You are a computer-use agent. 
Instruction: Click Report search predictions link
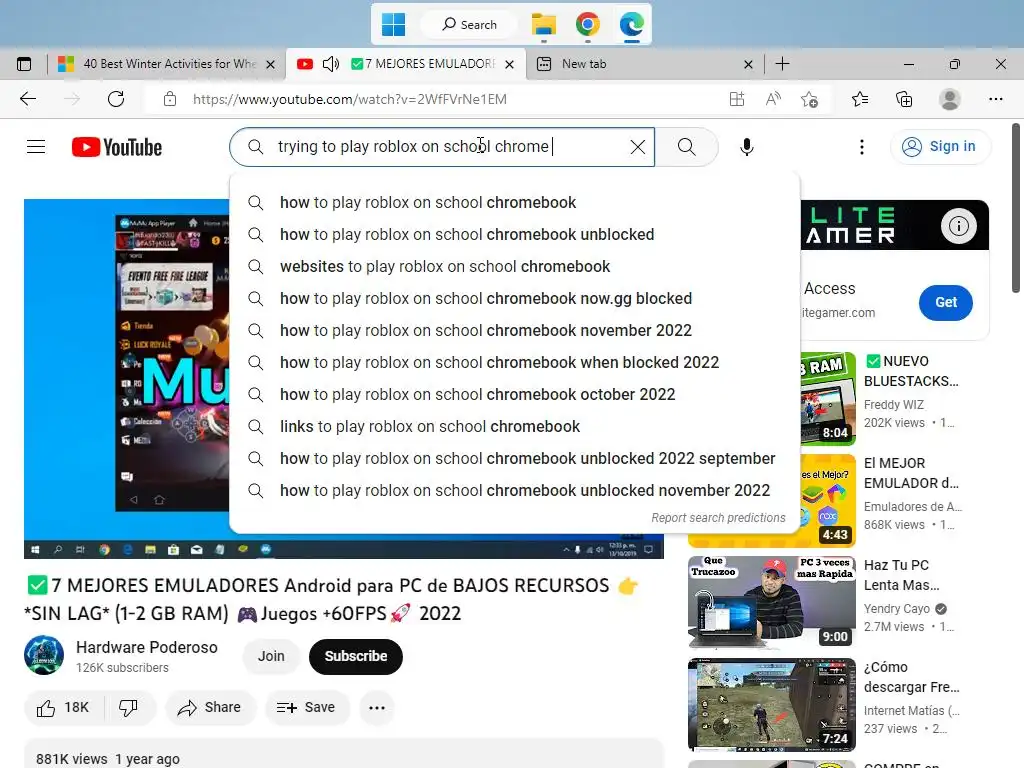pyautogui.click(x=718, y=518)
